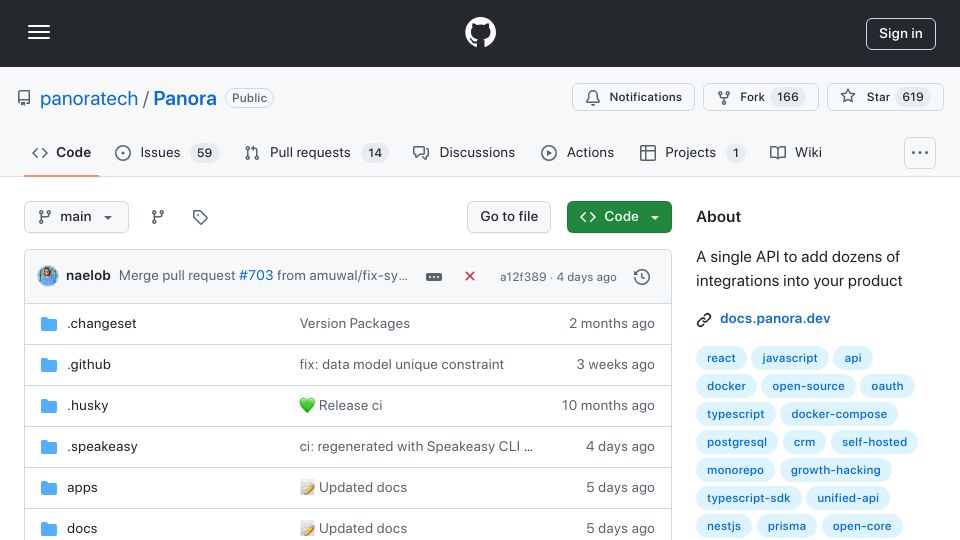Viewport: 960px width, 540px height.
Task: Open the .changeset folder
Action: click(102, 323)
